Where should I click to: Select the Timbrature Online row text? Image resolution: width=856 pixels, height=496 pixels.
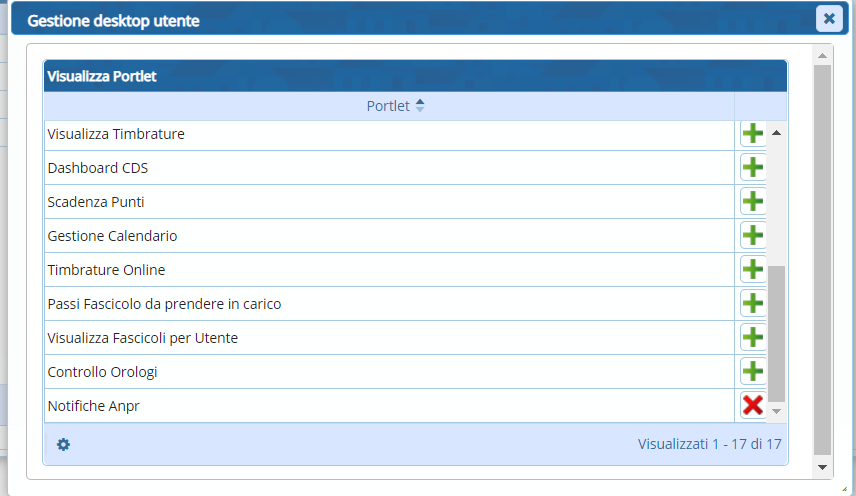[106, 270]
